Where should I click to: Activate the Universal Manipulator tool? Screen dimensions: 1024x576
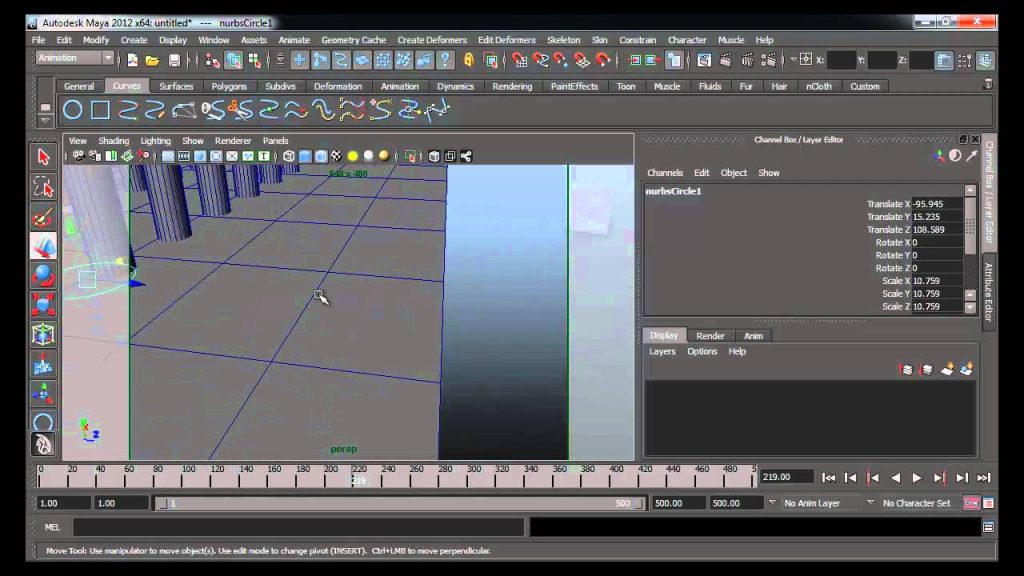click(43, 334)
